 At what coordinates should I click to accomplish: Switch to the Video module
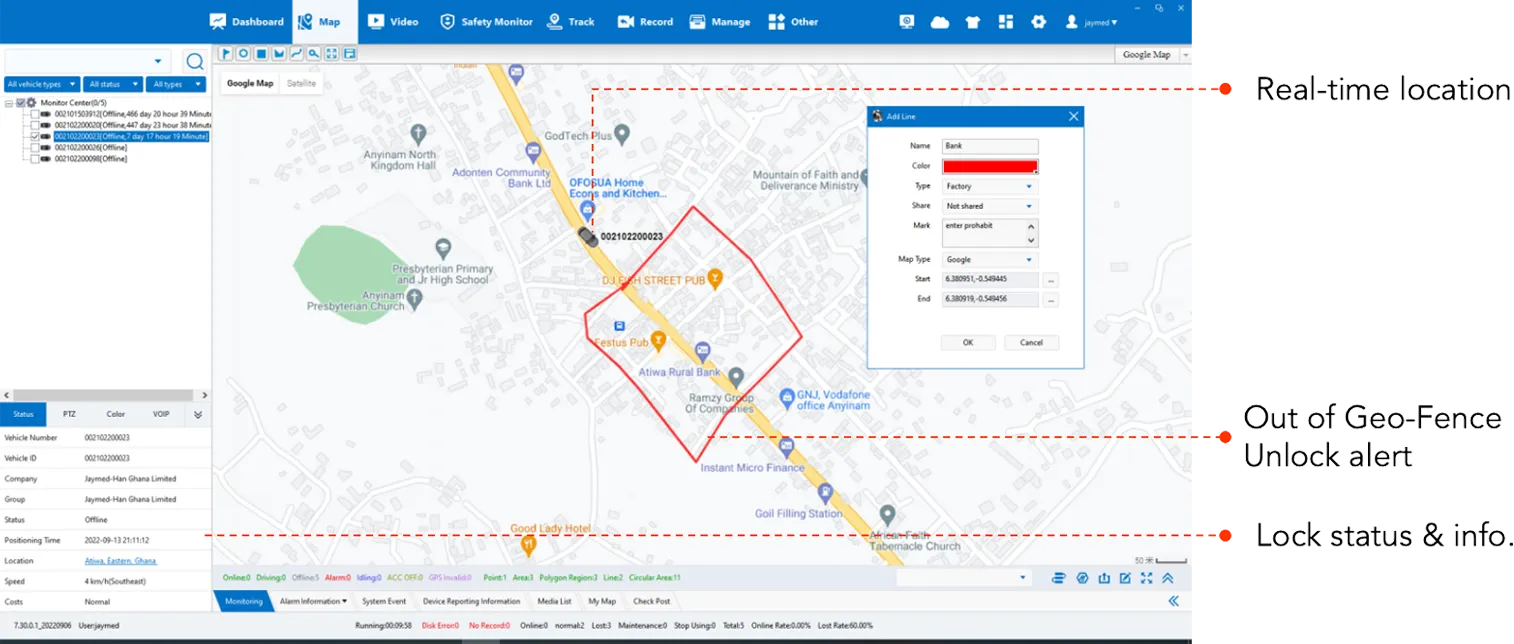click(393, 21)
